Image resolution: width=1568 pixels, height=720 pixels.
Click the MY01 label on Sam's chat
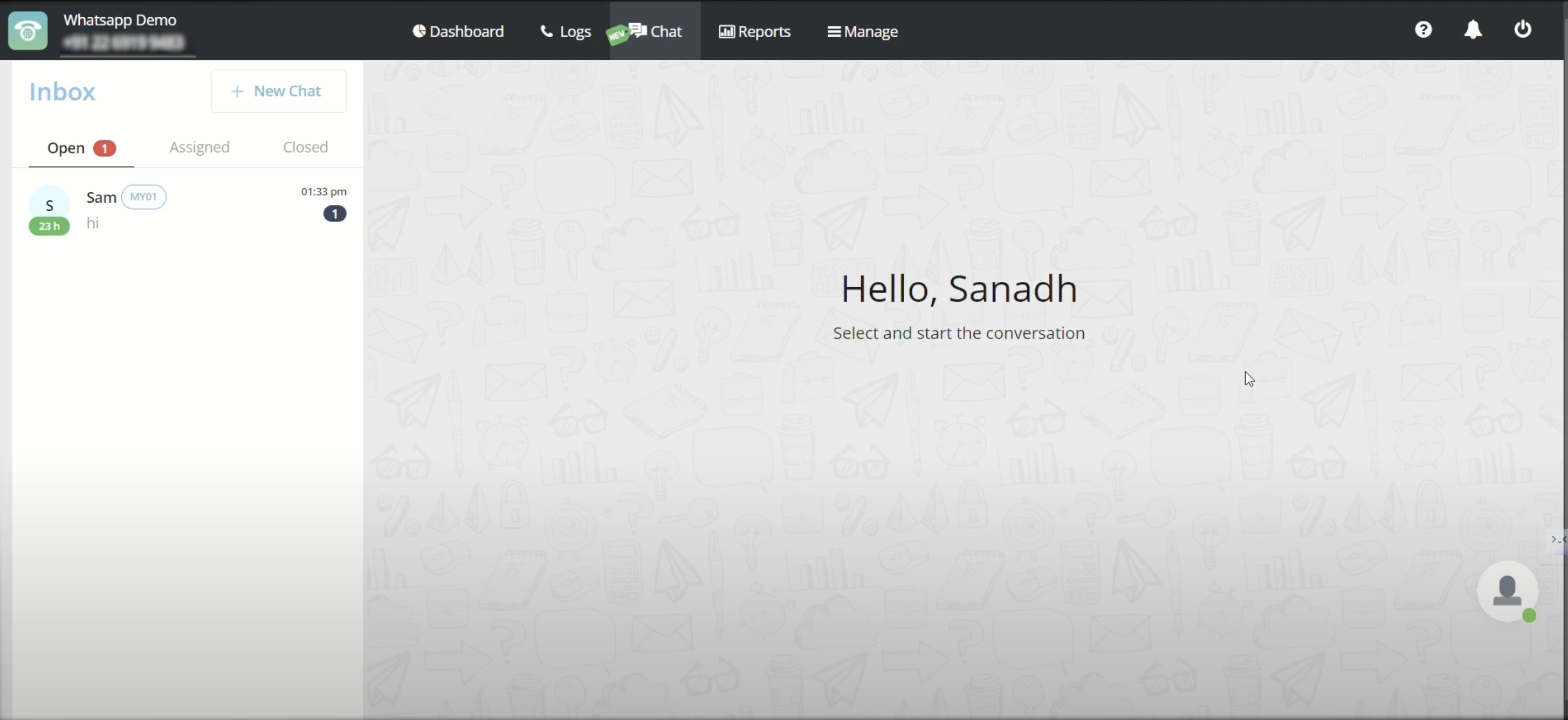144,196
